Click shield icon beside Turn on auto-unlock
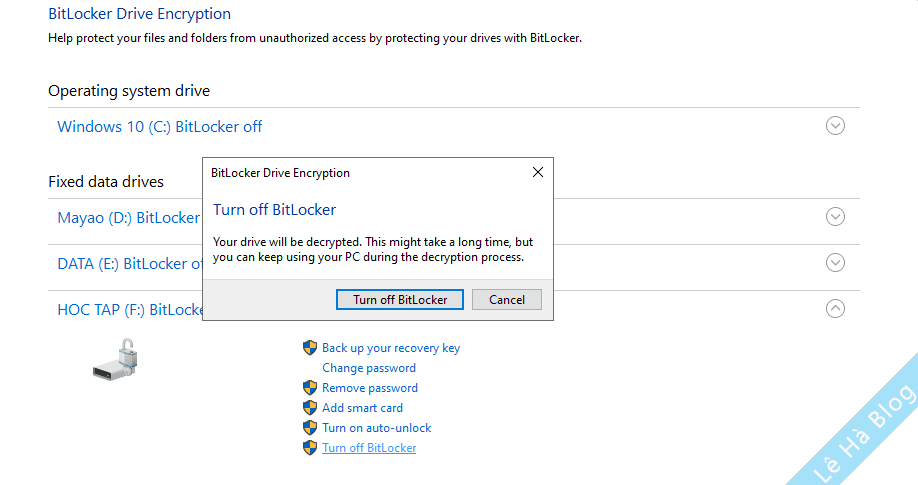Image resolution: width=918 pixels, height=485 pixels. (x=309, y=428)
